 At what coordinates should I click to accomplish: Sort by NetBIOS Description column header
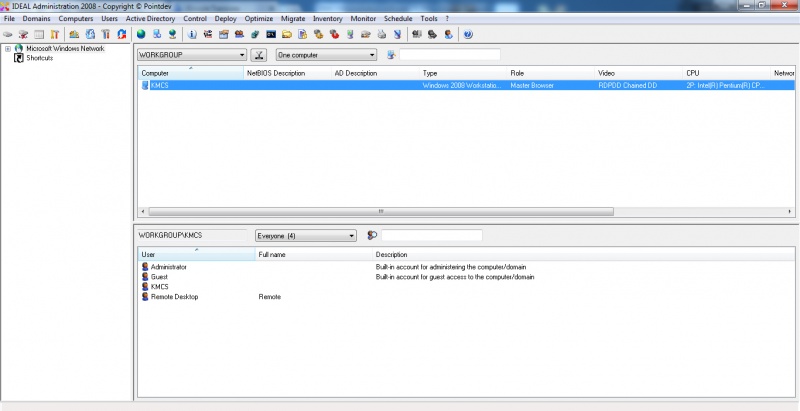click(288, 73)
